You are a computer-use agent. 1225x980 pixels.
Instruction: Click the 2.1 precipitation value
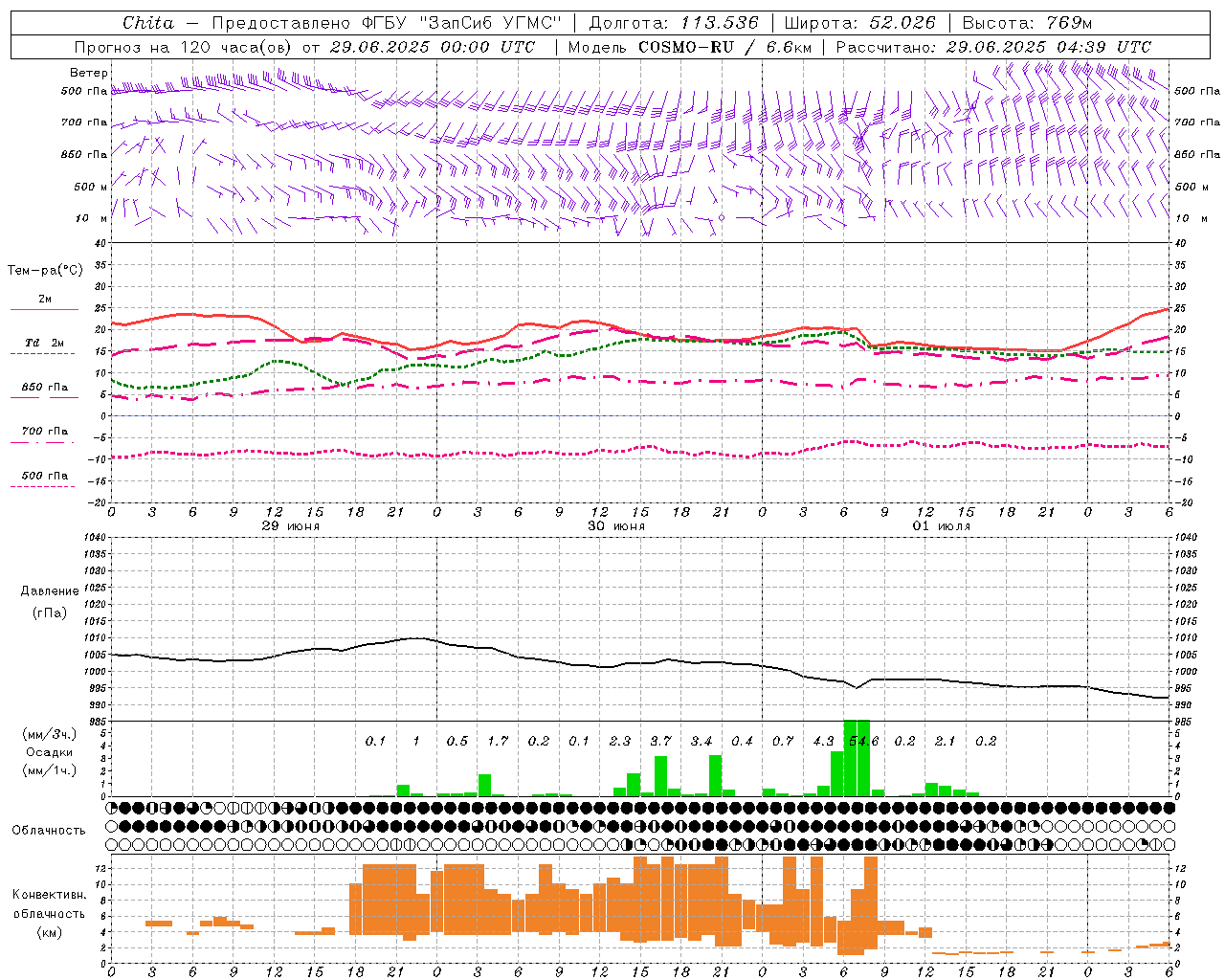(946, 742)
